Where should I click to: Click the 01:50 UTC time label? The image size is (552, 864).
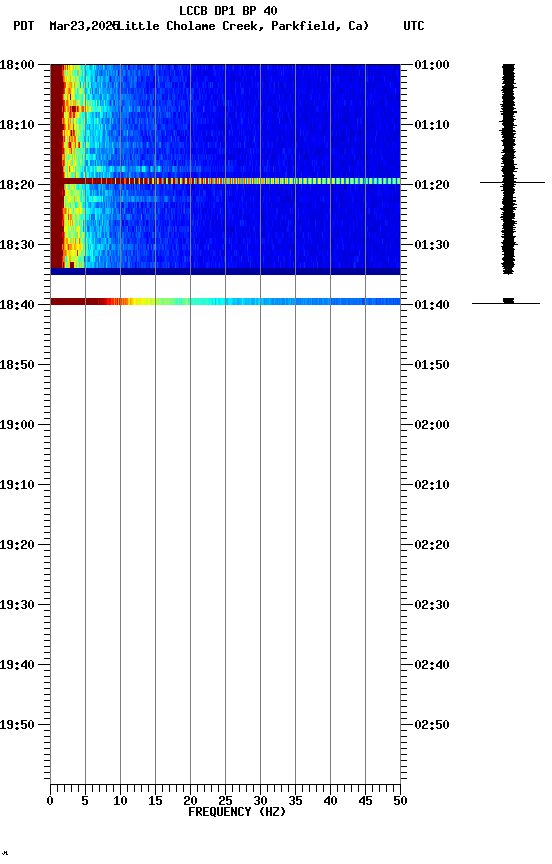(x=432, y=365)
